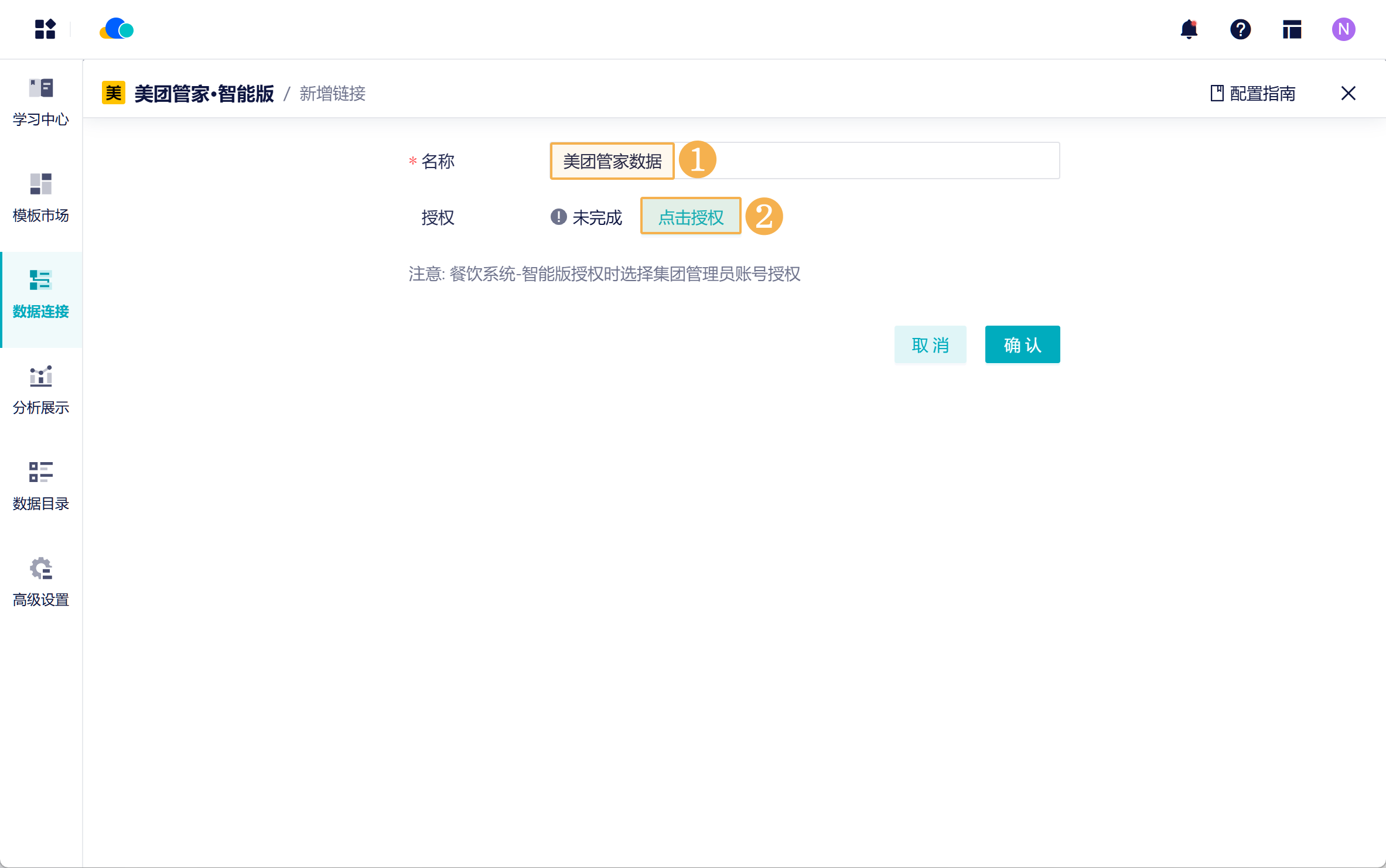Click the layout panel icon in header
Image resolution: width=1386 pixels, height=868 pixels.
pyautogui.click(x=1292, y=29)
